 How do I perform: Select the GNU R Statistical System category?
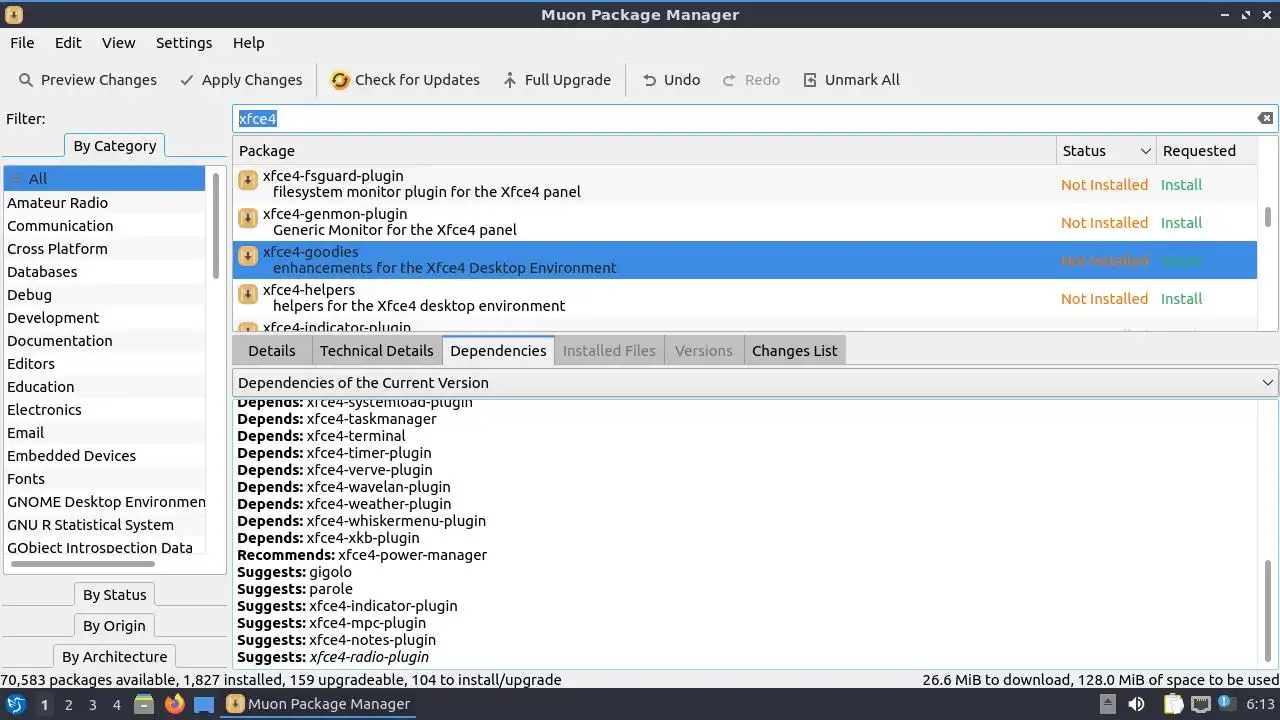tap(104, 525)
